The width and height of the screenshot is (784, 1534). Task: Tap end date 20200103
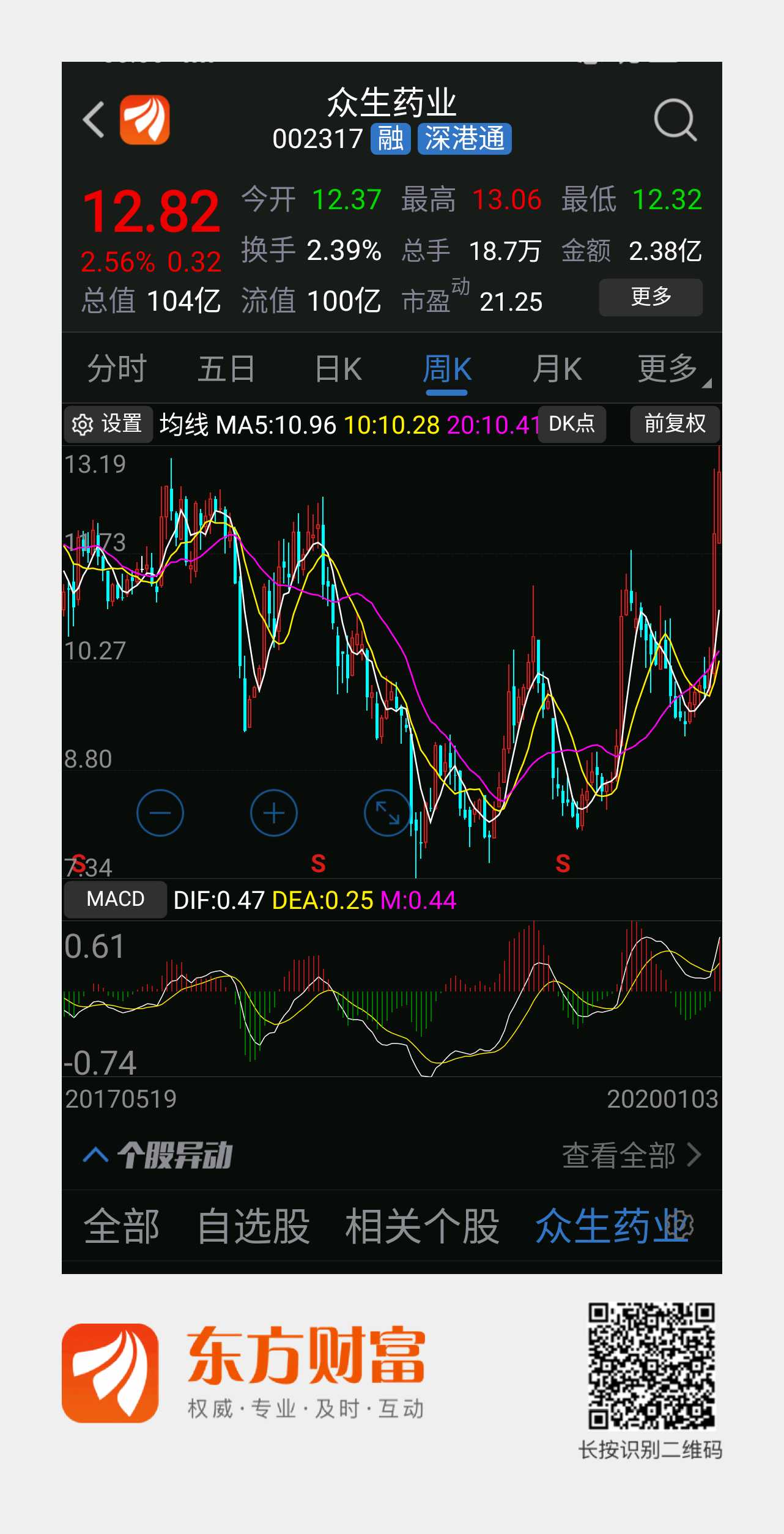point(662,1099)
